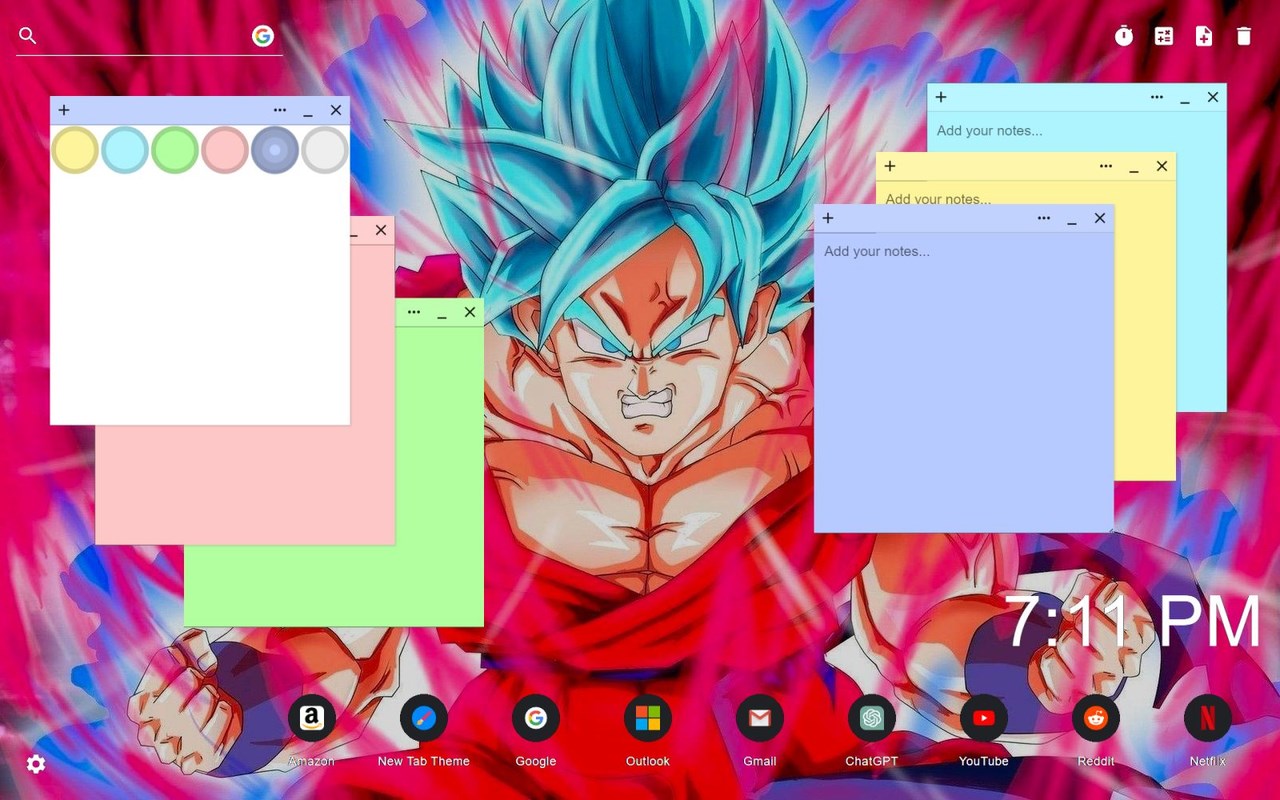The height and width of the screenshot is (800, 1280).
Task: Delete notes with trash icon
Action: [1244, 36]
